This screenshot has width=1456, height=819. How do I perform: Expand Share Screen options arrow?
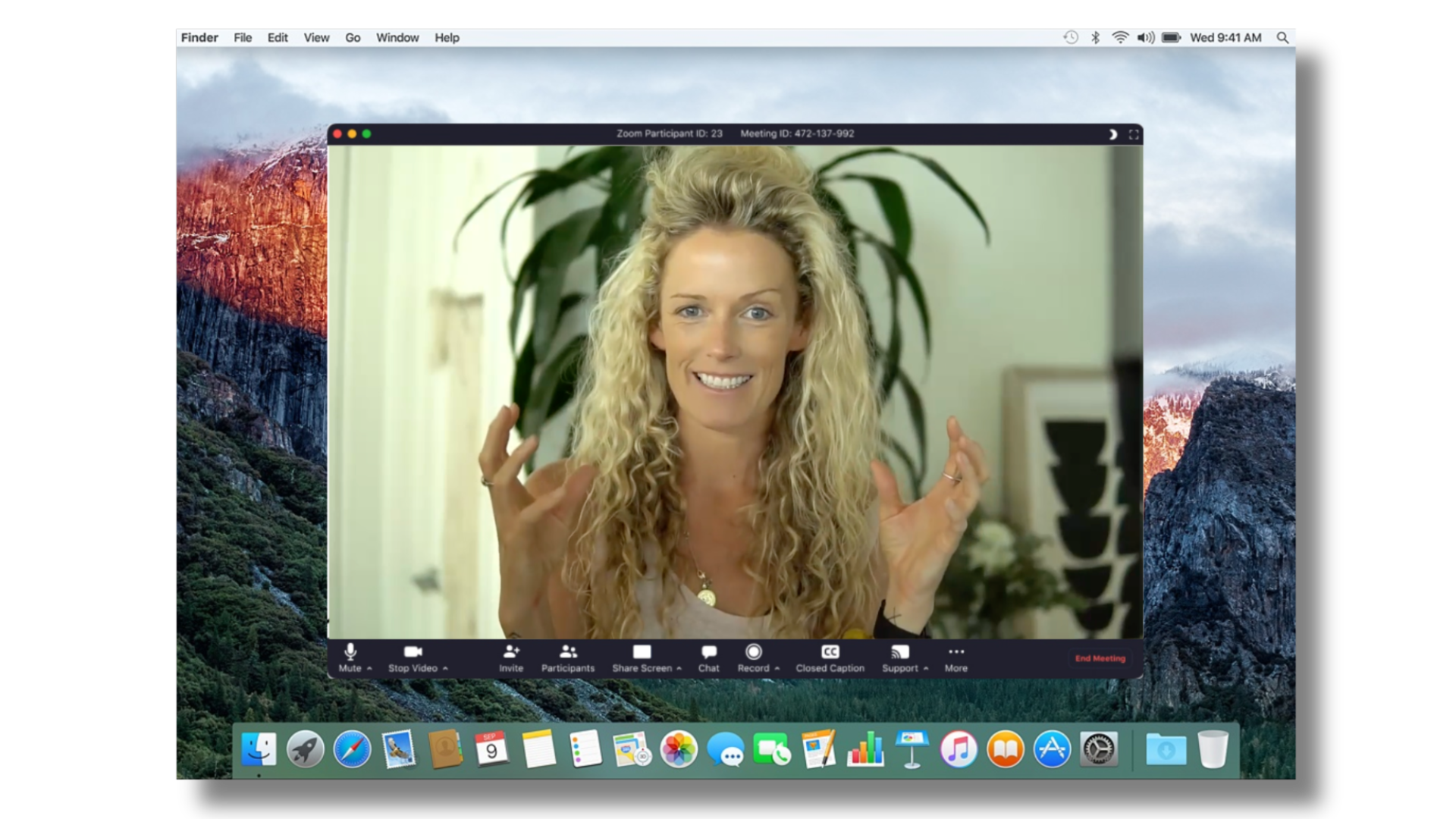point(679,669)
